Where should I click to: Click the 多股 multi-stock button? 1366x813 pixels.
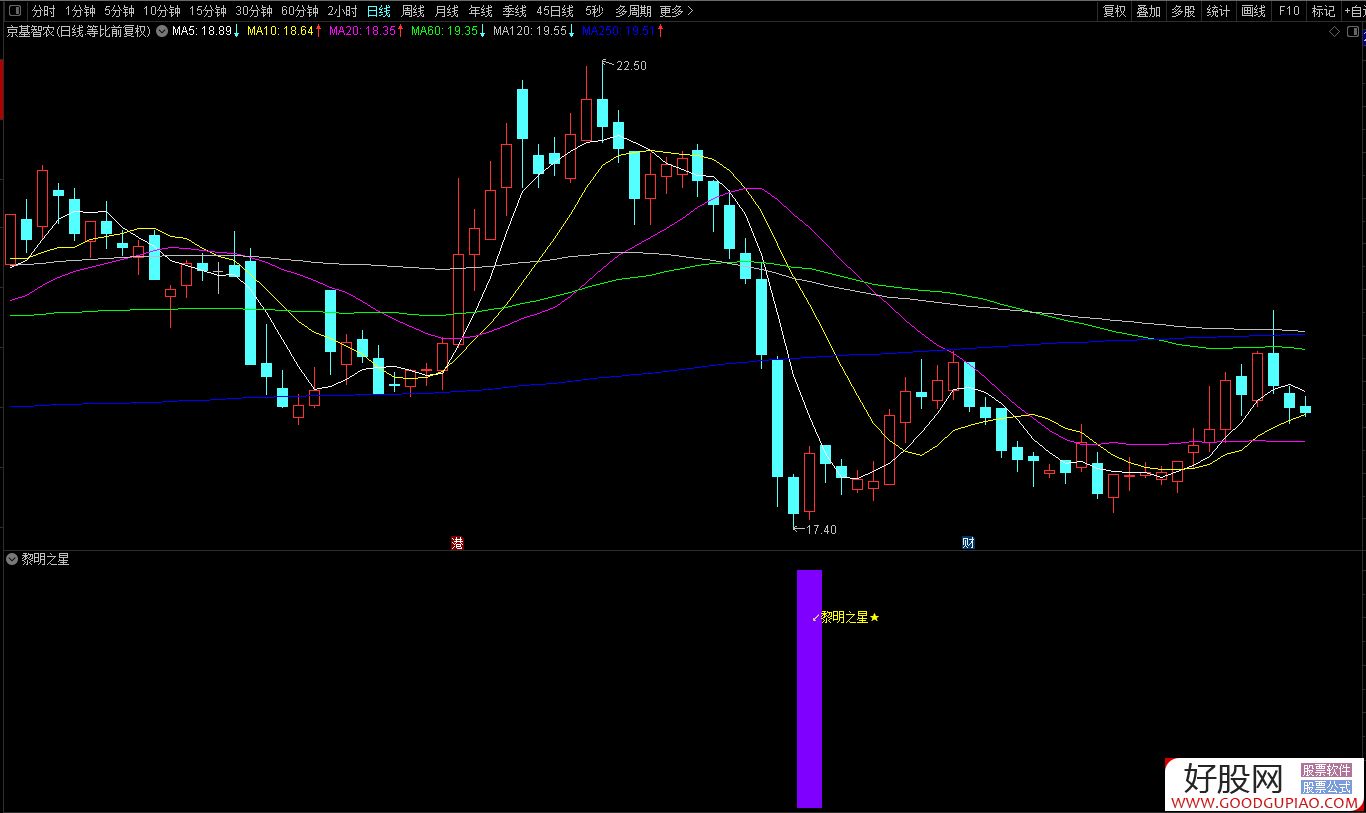click(1184, 11)
